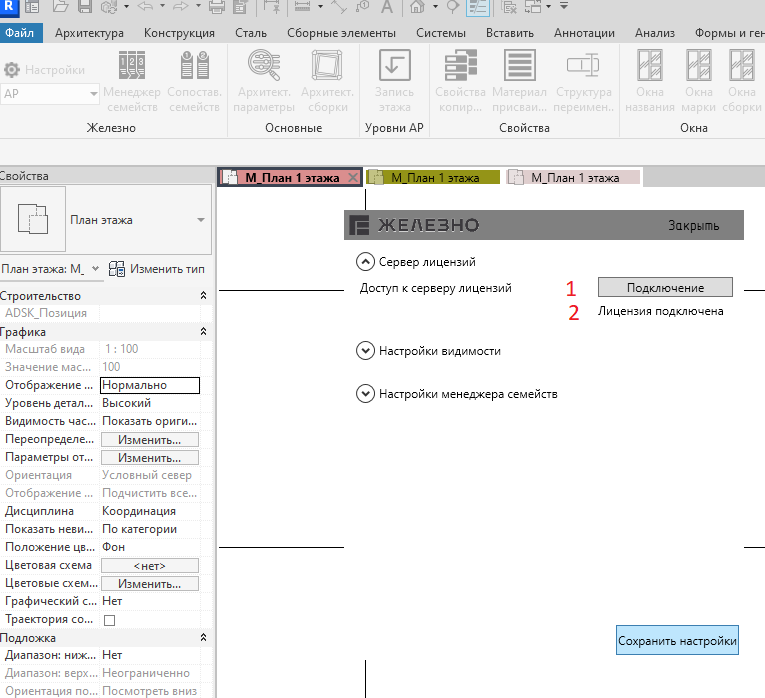Select the Text tool letter A icon
The image size is (765, 698).
click(x=387, y=6)
